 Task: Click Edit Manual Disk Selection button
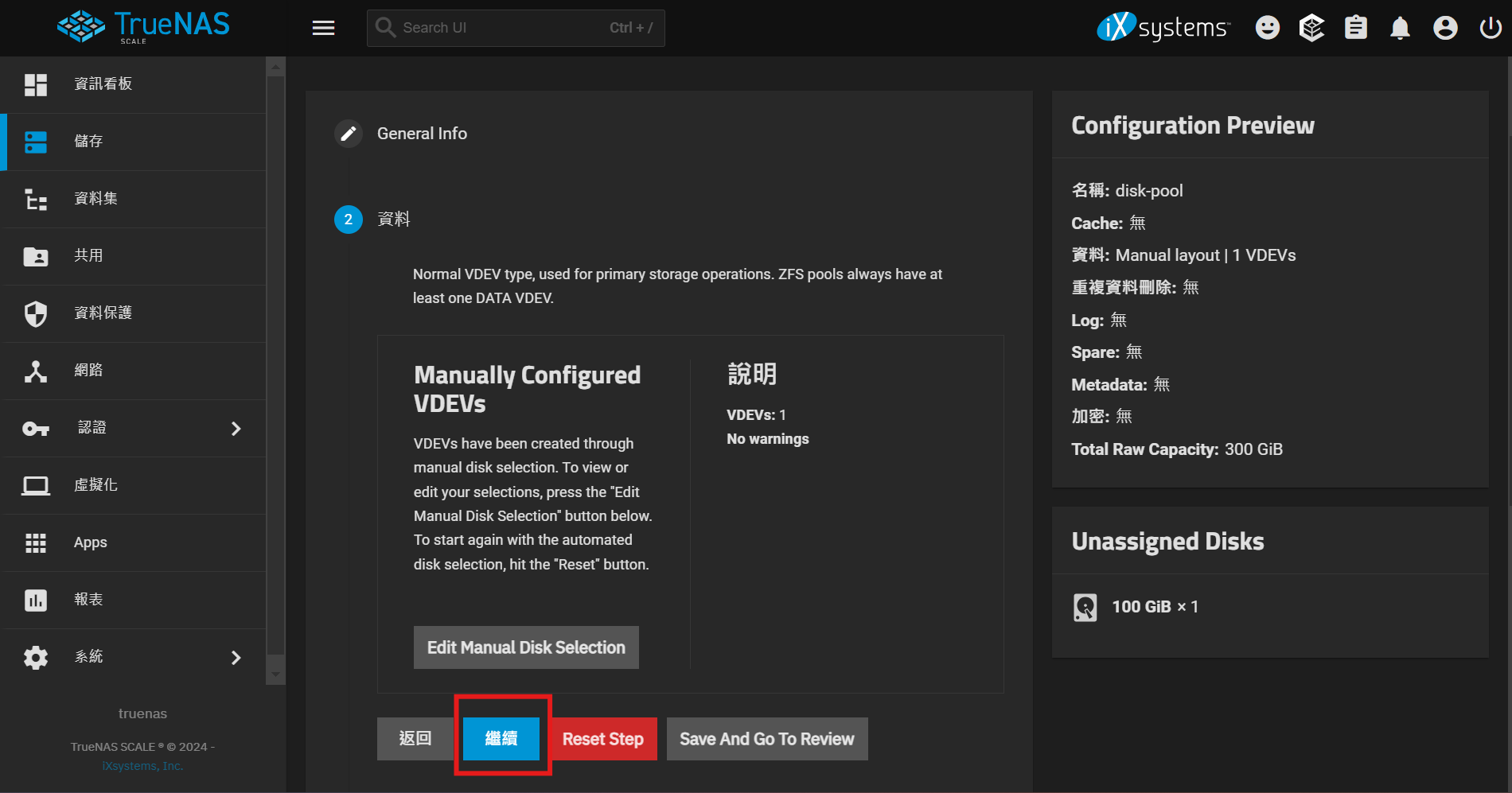pos(526,647)
